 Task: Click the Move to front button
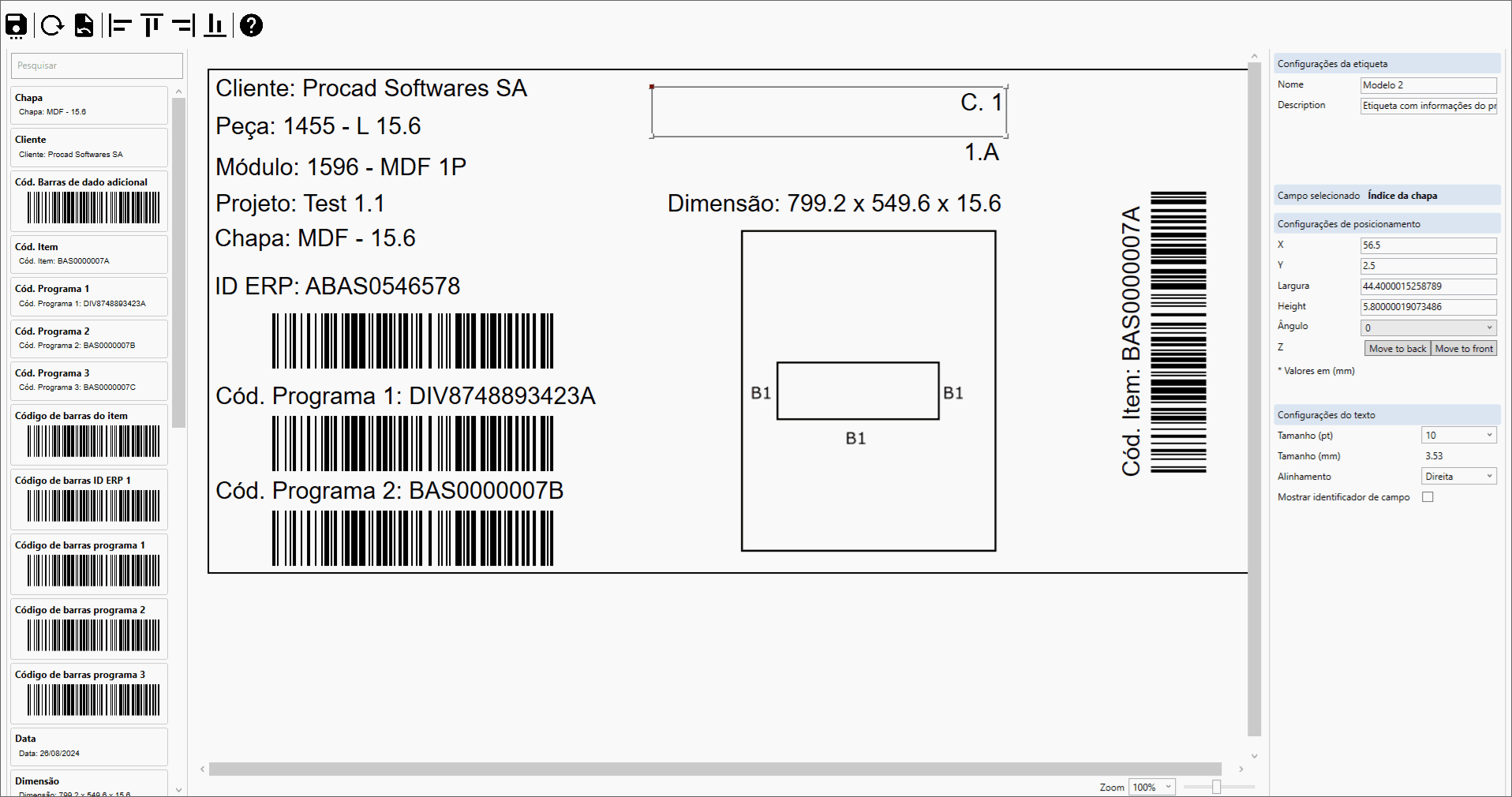point(1464,349)
